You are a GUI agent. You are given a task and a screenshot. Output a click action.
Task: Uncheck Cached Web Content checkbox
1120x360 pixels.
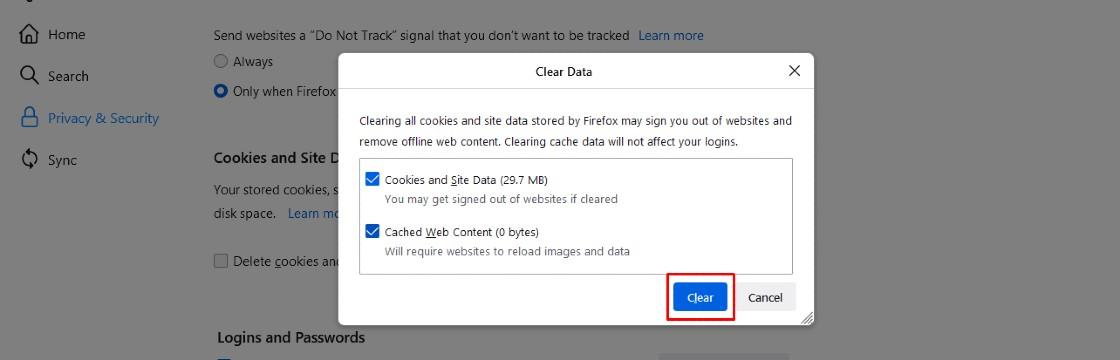click(372, 231)
